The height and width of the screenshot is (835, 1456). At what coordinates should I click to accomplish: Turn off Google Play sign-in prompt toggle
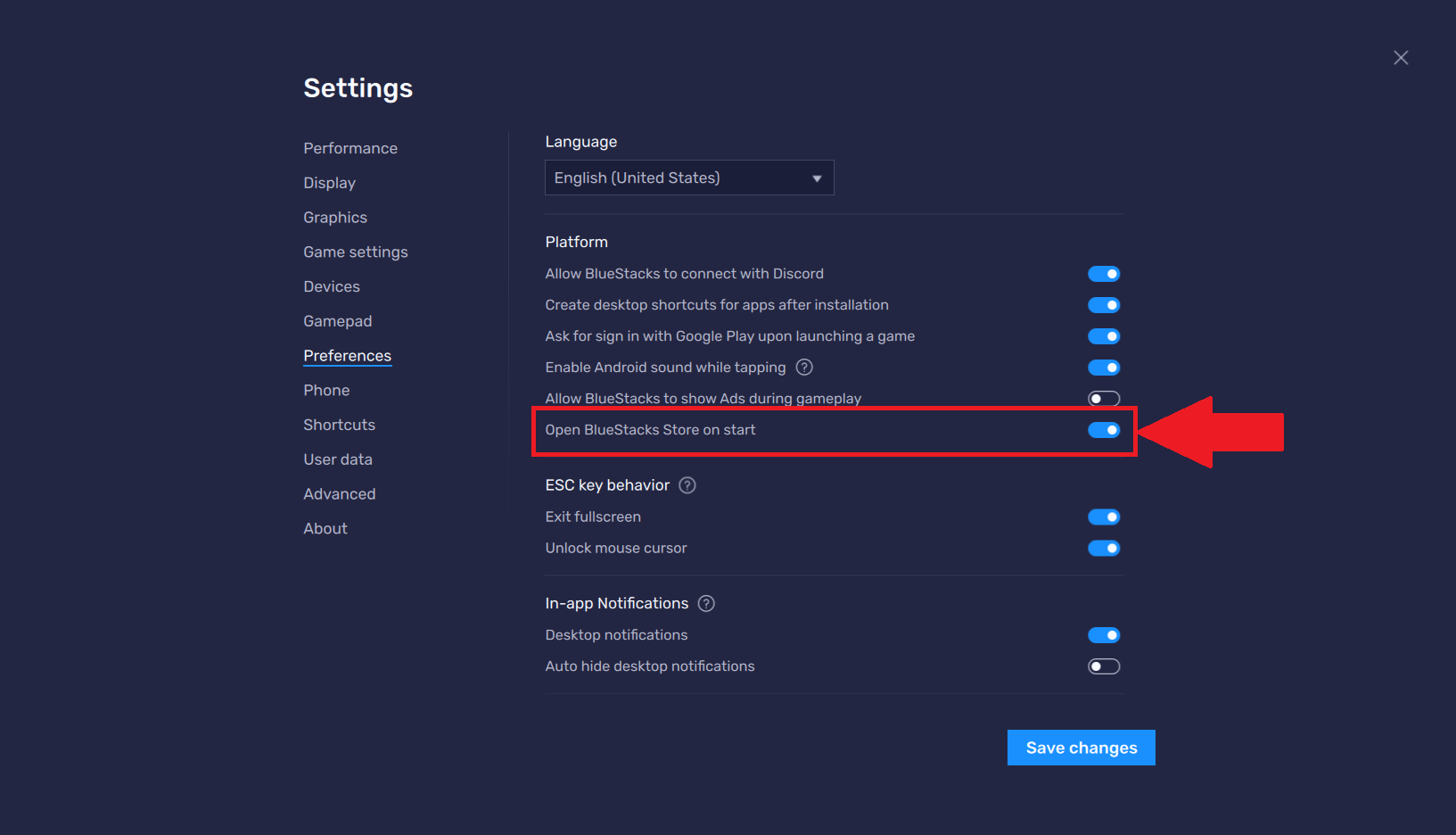pyautogui.click(x=1103, y=336)
